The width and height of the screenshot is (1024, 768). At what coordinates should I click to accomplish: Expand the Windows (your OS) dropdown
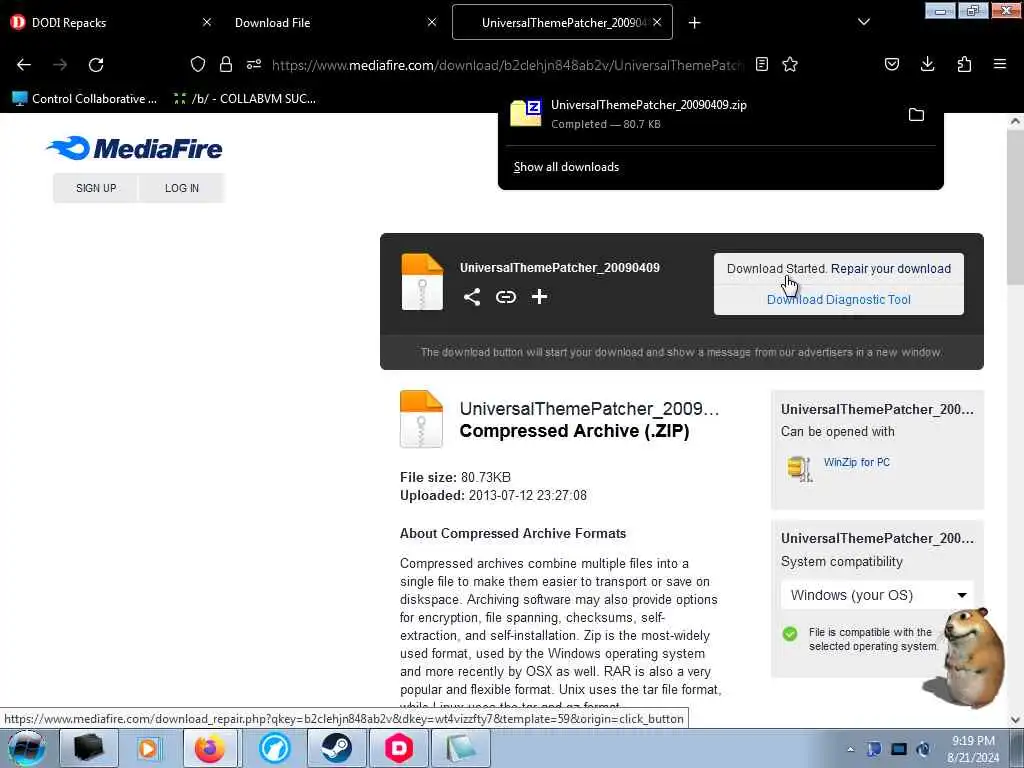pos(877,595)
